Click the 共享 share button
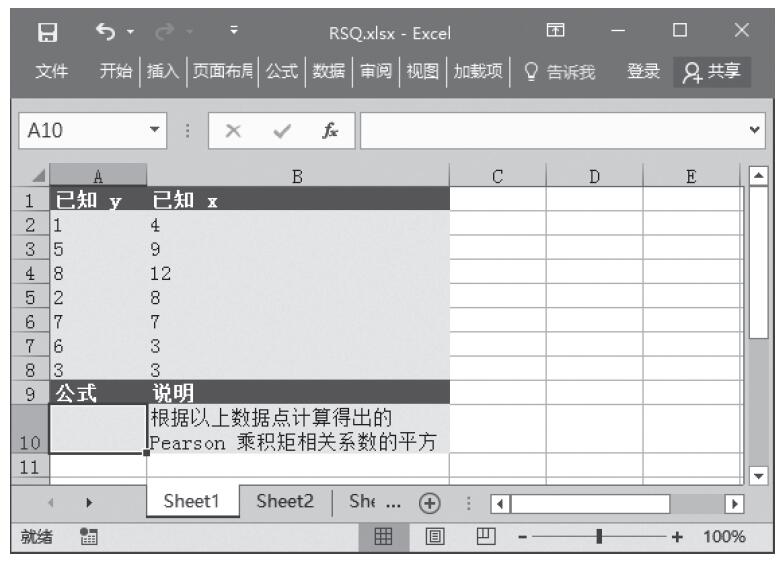Viewport: 781px width, 561px height. [712, 71]
